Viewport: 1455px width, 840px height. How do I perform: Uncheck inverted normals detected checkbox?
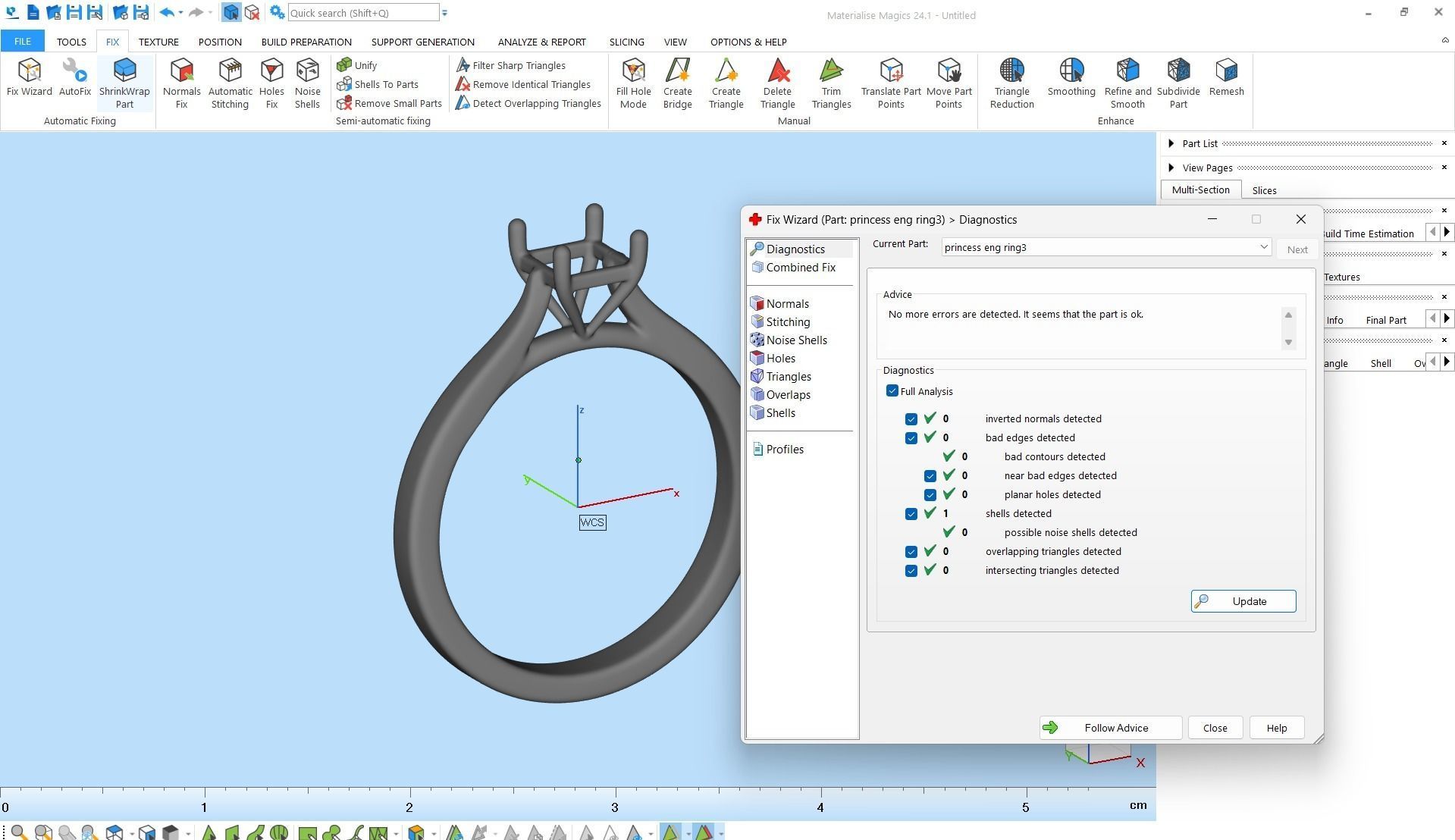pyautogui.click(x=911, y=418)
